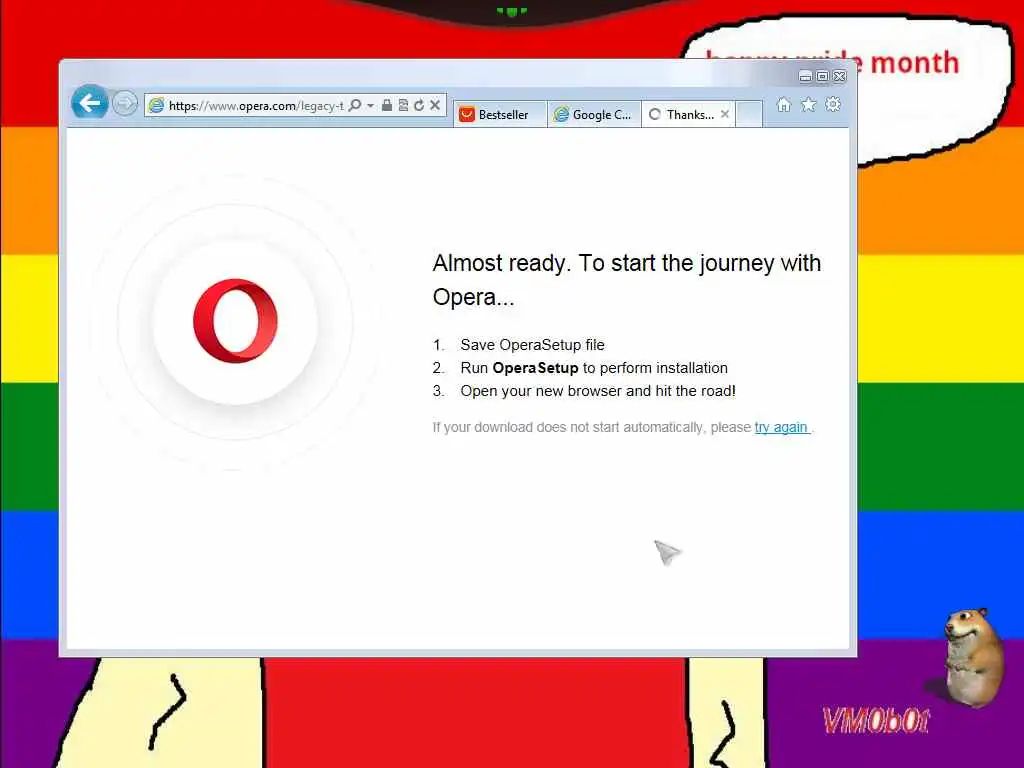
Task: Minimize the Internet Explorer window
Action: pos(805,76)
